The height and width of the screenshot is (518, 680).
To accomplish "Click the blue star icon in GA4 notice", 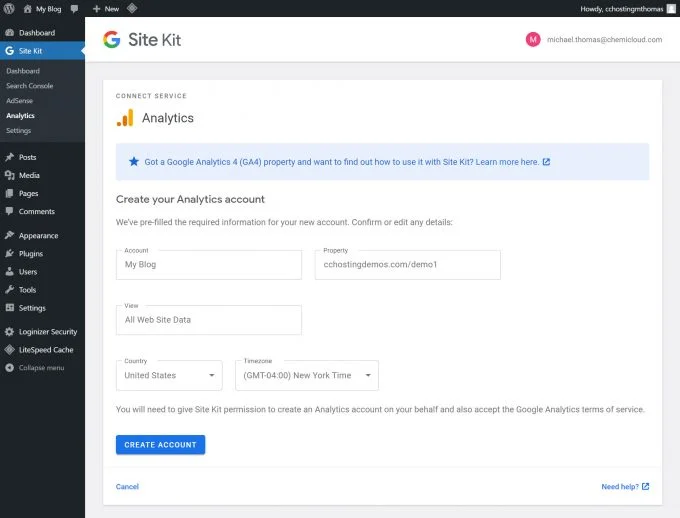I will point(134,162).
